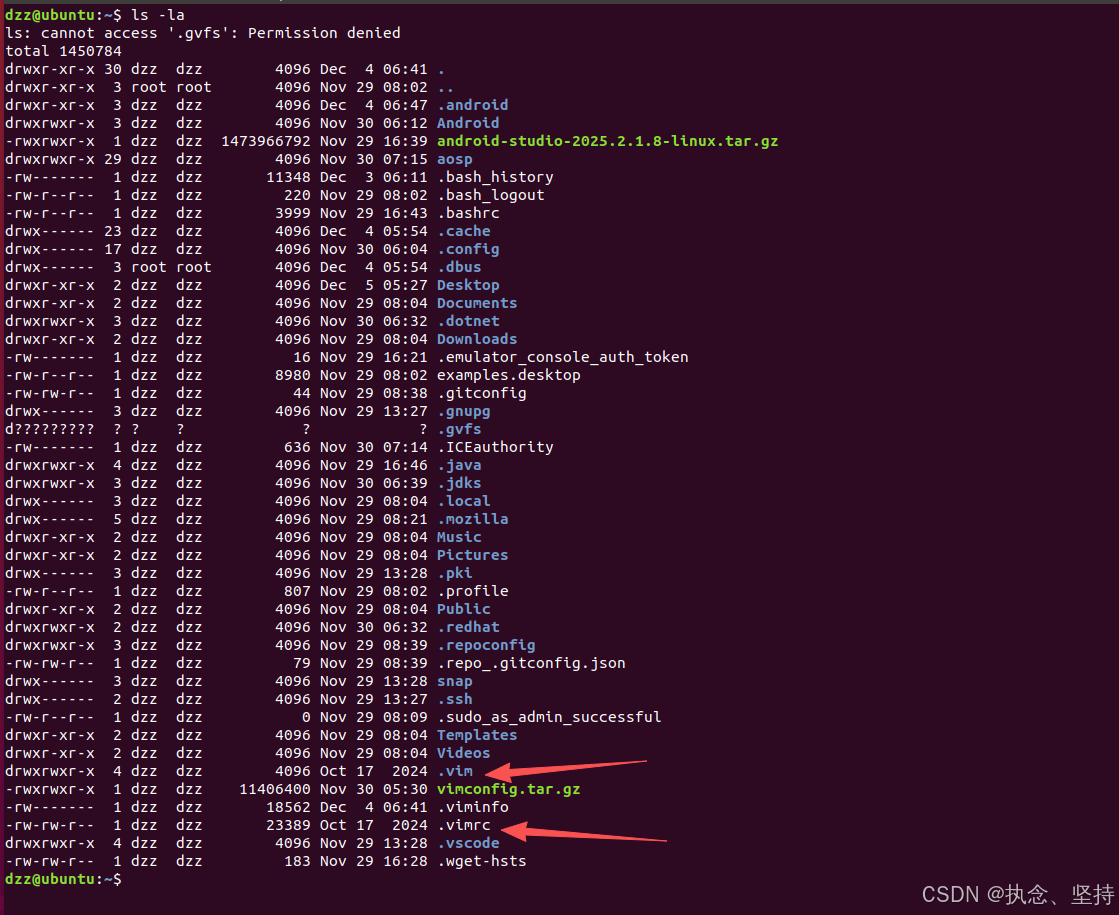
Task: Select the .mozilla directory name
Action: pyautogui.click(x=472, y=519)
